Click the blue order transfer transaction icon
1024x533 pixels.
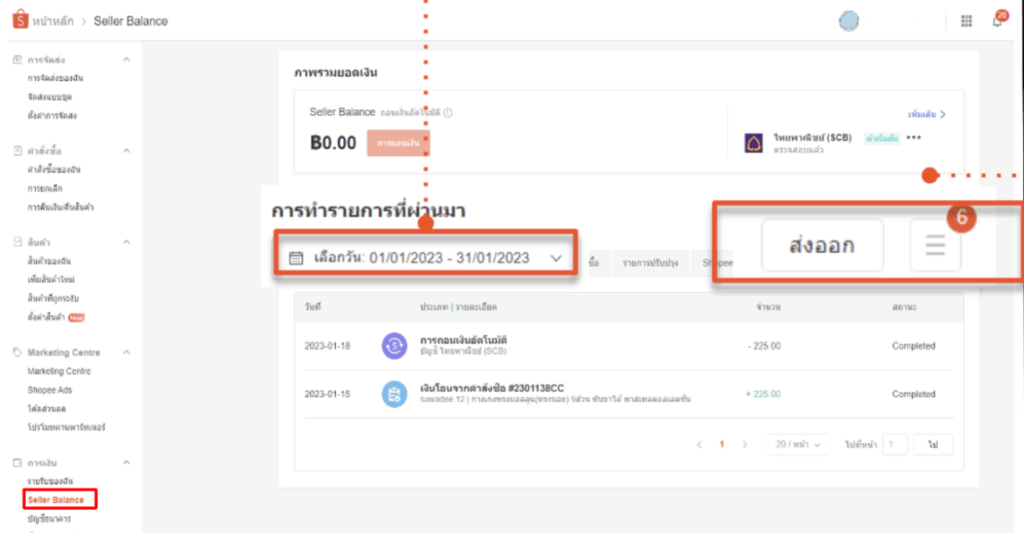pyautogui.click(x=394, y=394)
